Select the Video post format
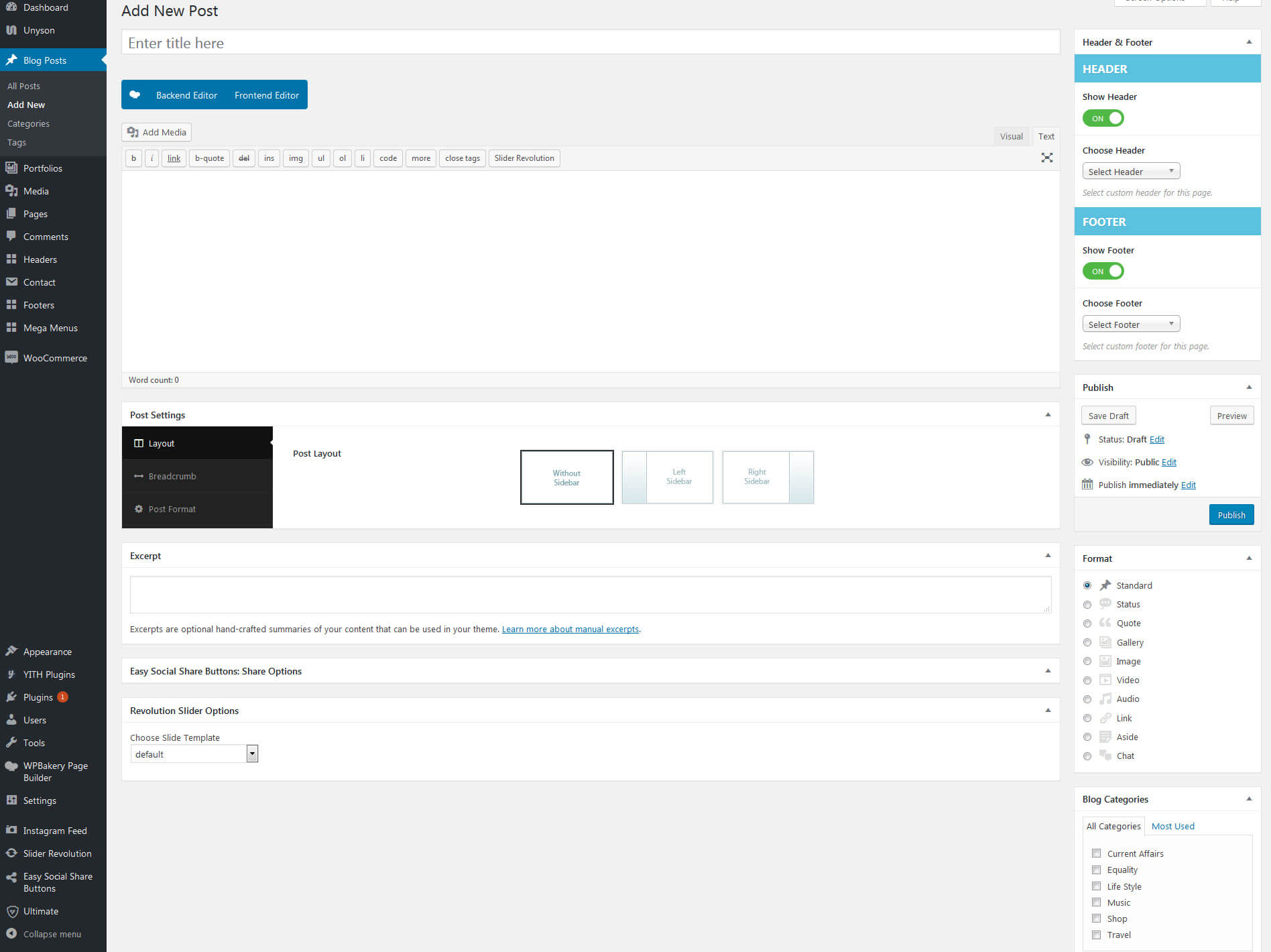 (x=1087, y=680)
